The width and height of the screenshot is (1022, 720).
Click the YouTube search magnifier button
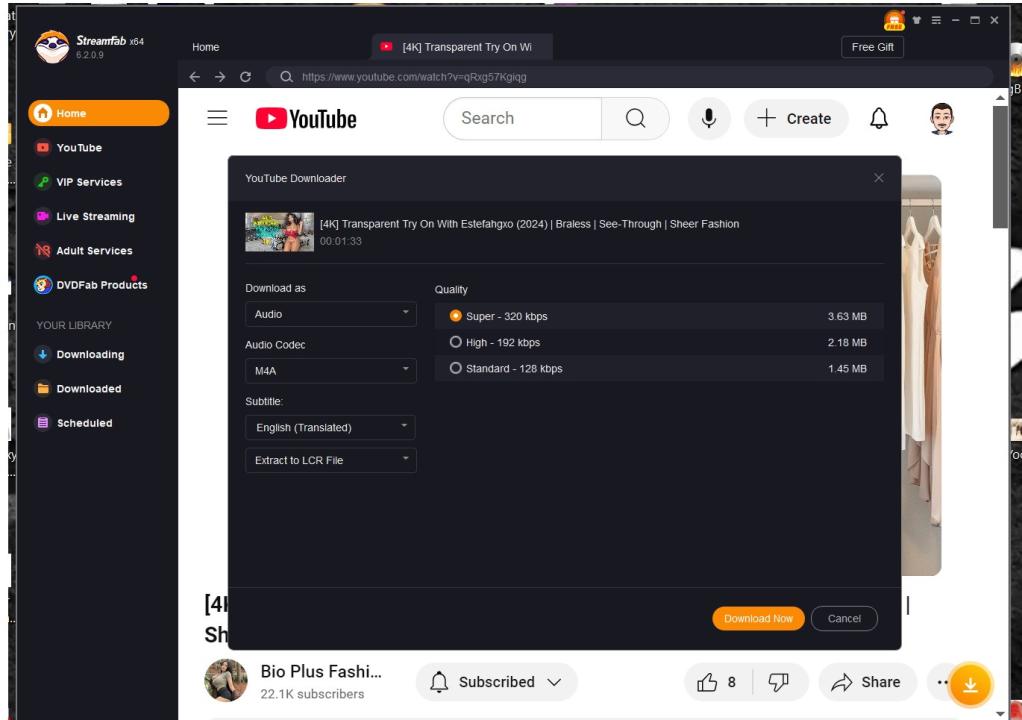[x=635, y=119]
